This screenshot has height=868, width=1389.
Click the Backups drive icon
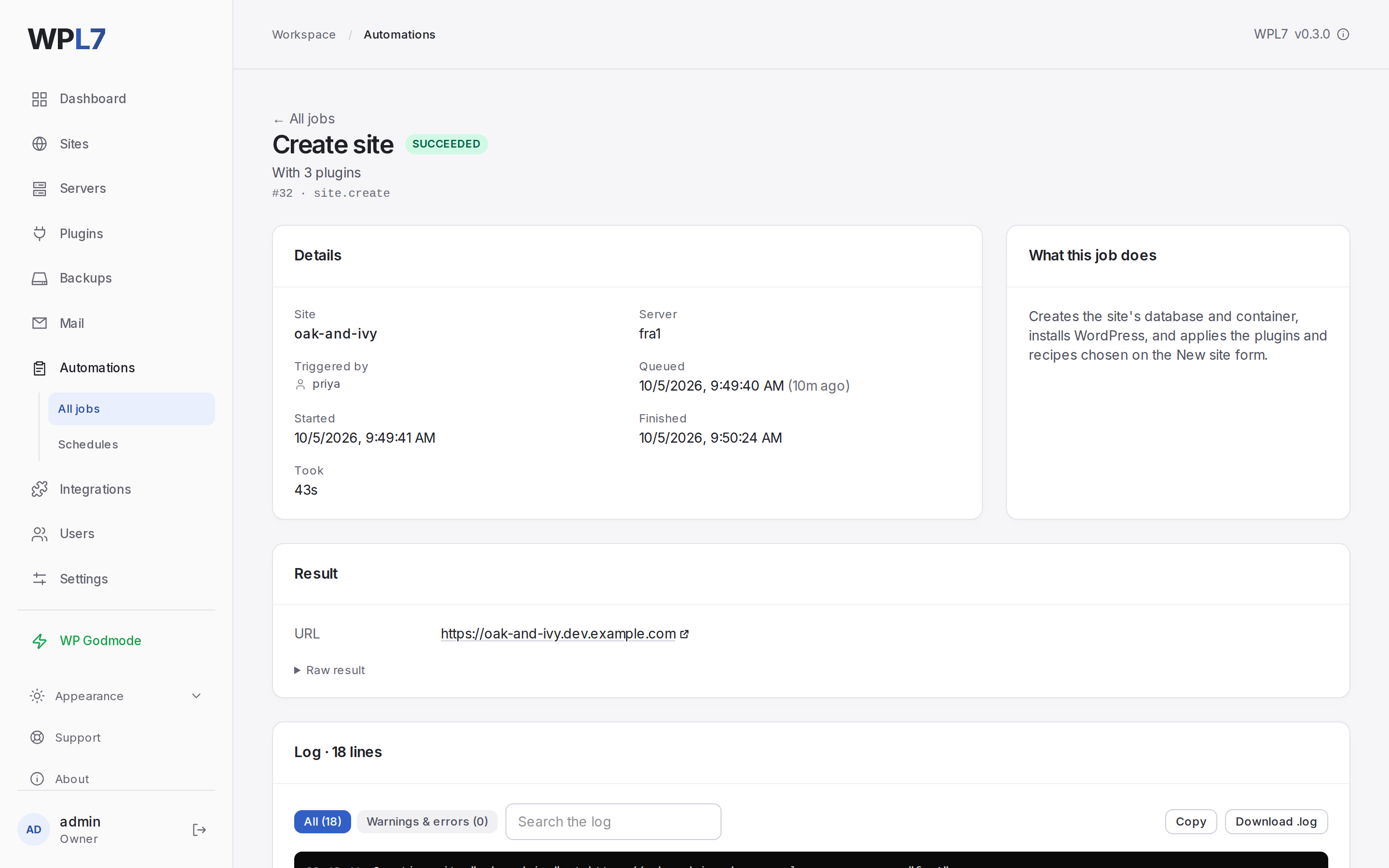(40, 278)
